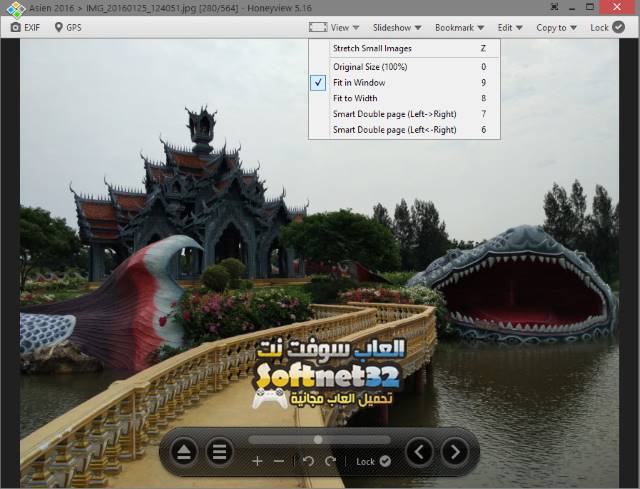Select Smart Double page (Left->Right)

coord(404,114)
